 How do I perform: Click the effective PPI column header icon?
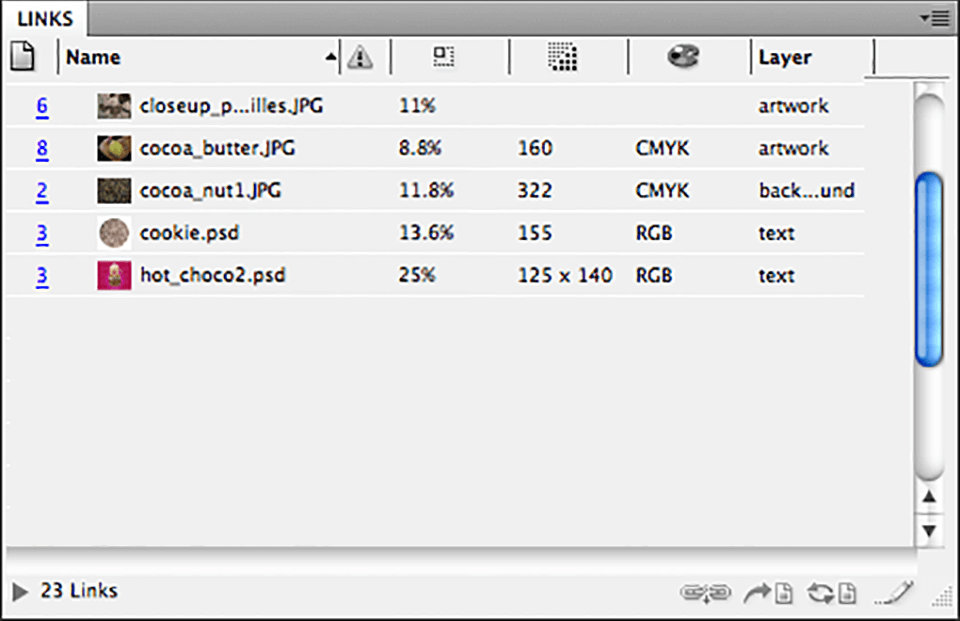[x=563, y=57]
